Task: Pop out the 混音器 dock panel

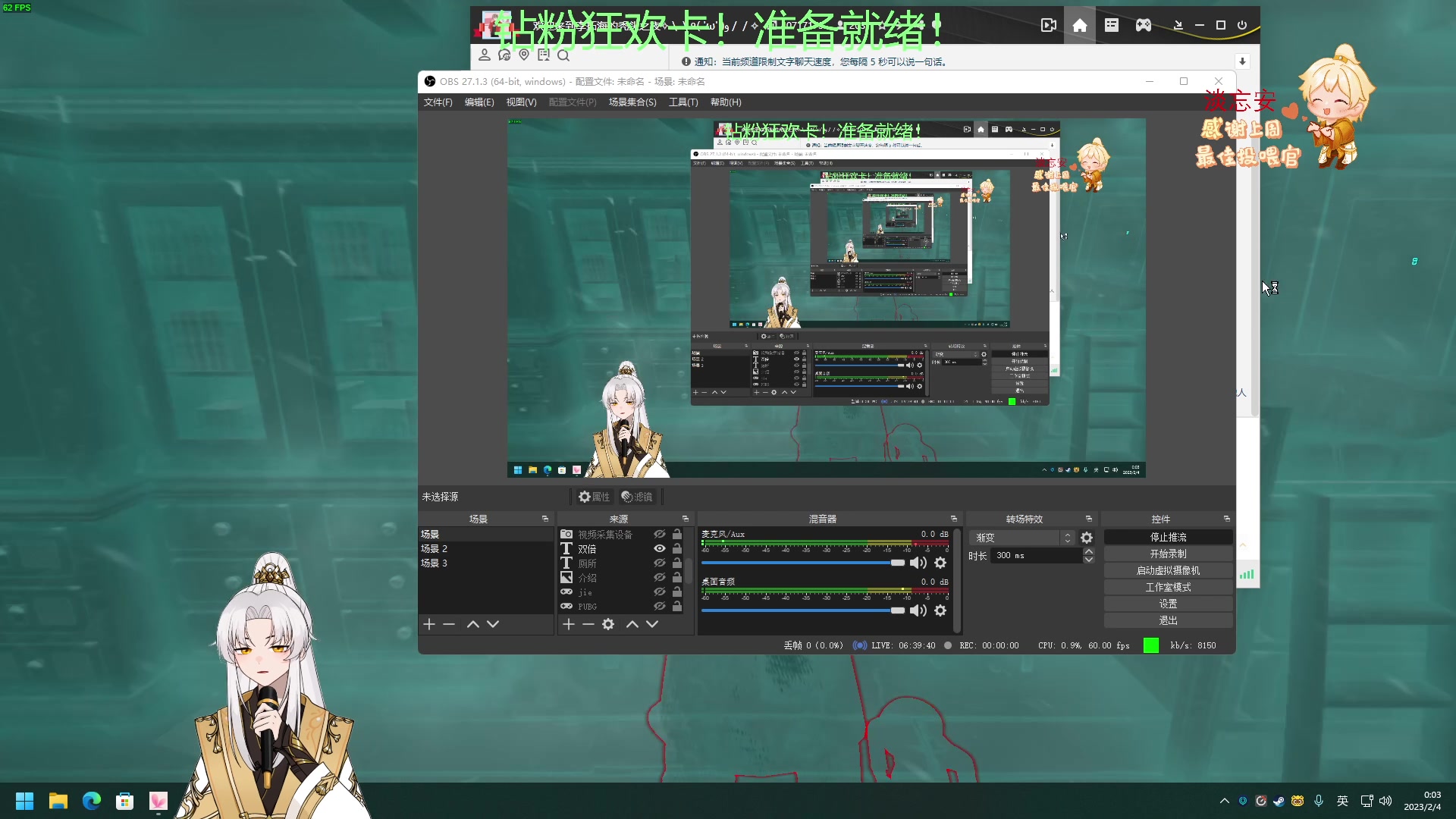Action: coord(954,519)
